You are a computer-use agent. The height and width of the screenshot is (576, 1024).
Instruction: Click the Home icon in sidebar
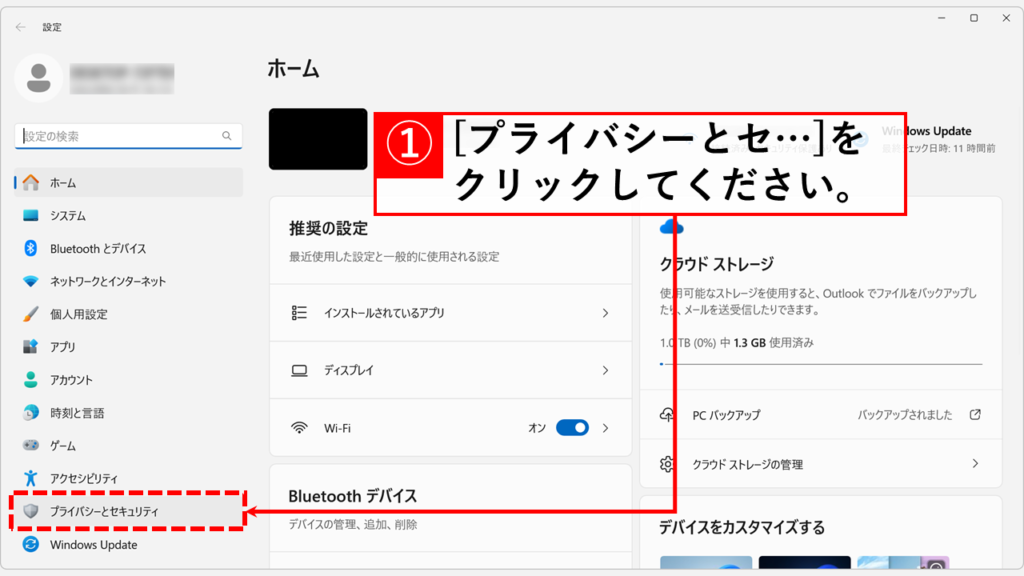31,183
